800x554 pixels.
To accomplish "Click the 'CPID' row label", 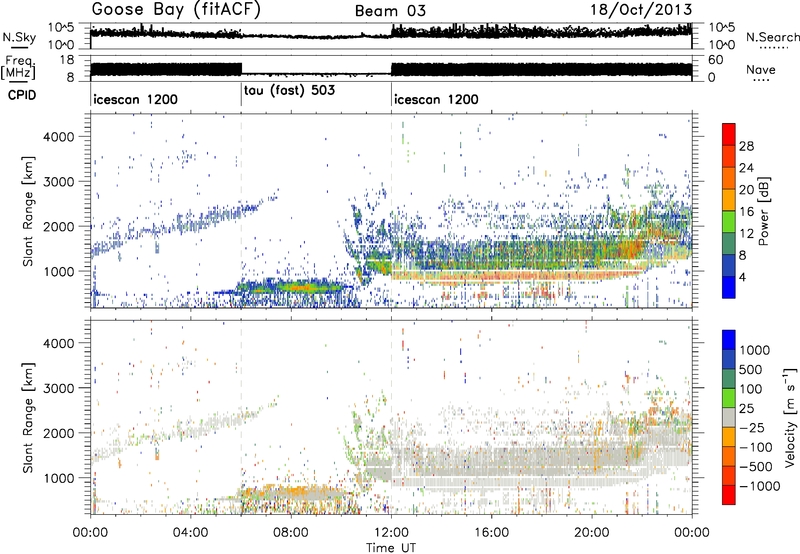I will click(x=22, y=95).
